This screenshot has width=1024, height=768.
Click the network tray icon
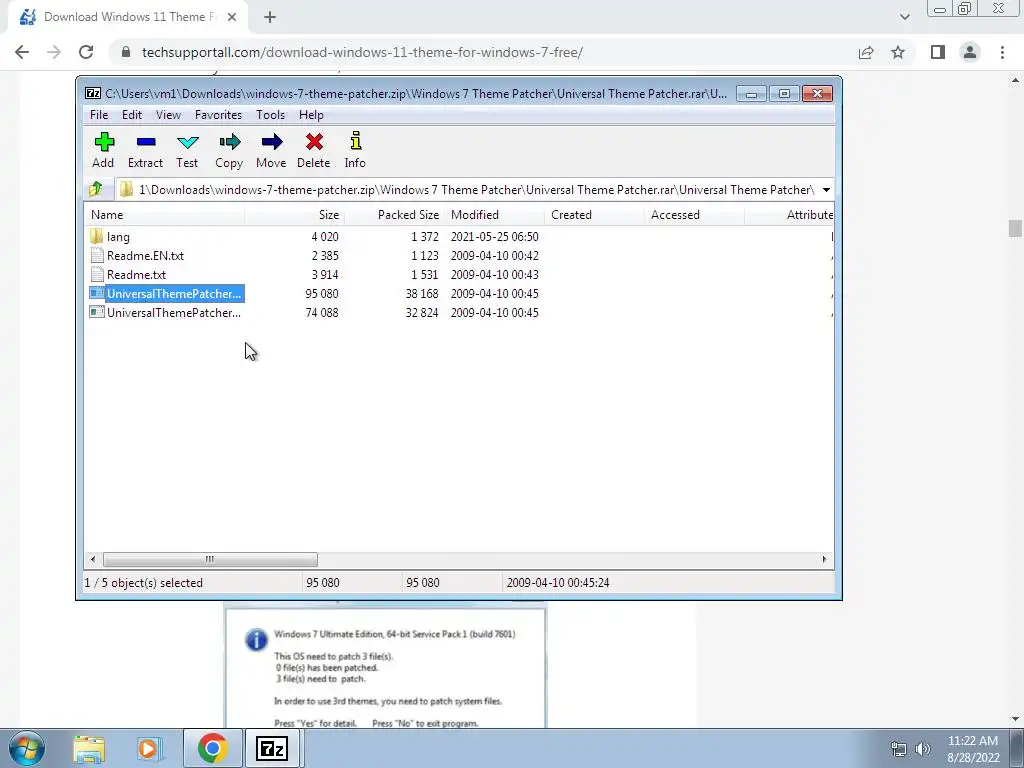point(899,749)
